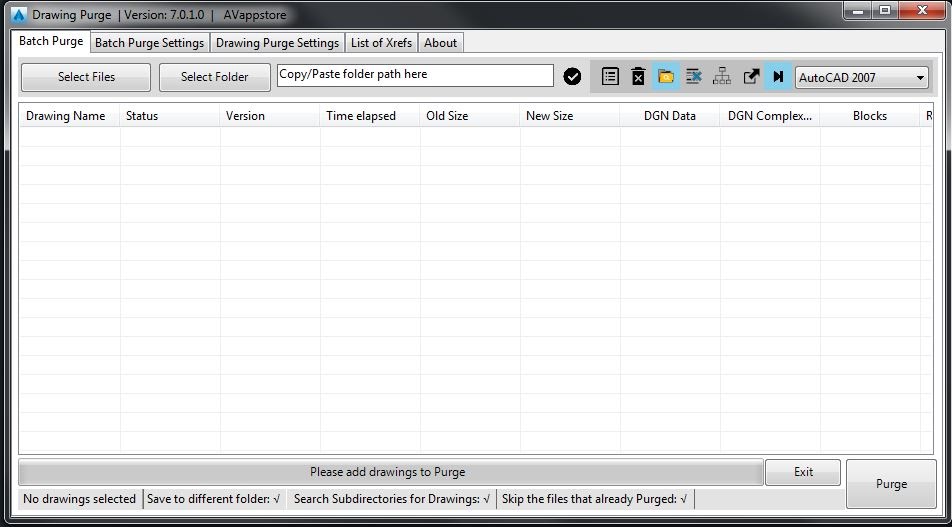
Task: Click the Blocks column header
Action: click(x=869, y=115)
